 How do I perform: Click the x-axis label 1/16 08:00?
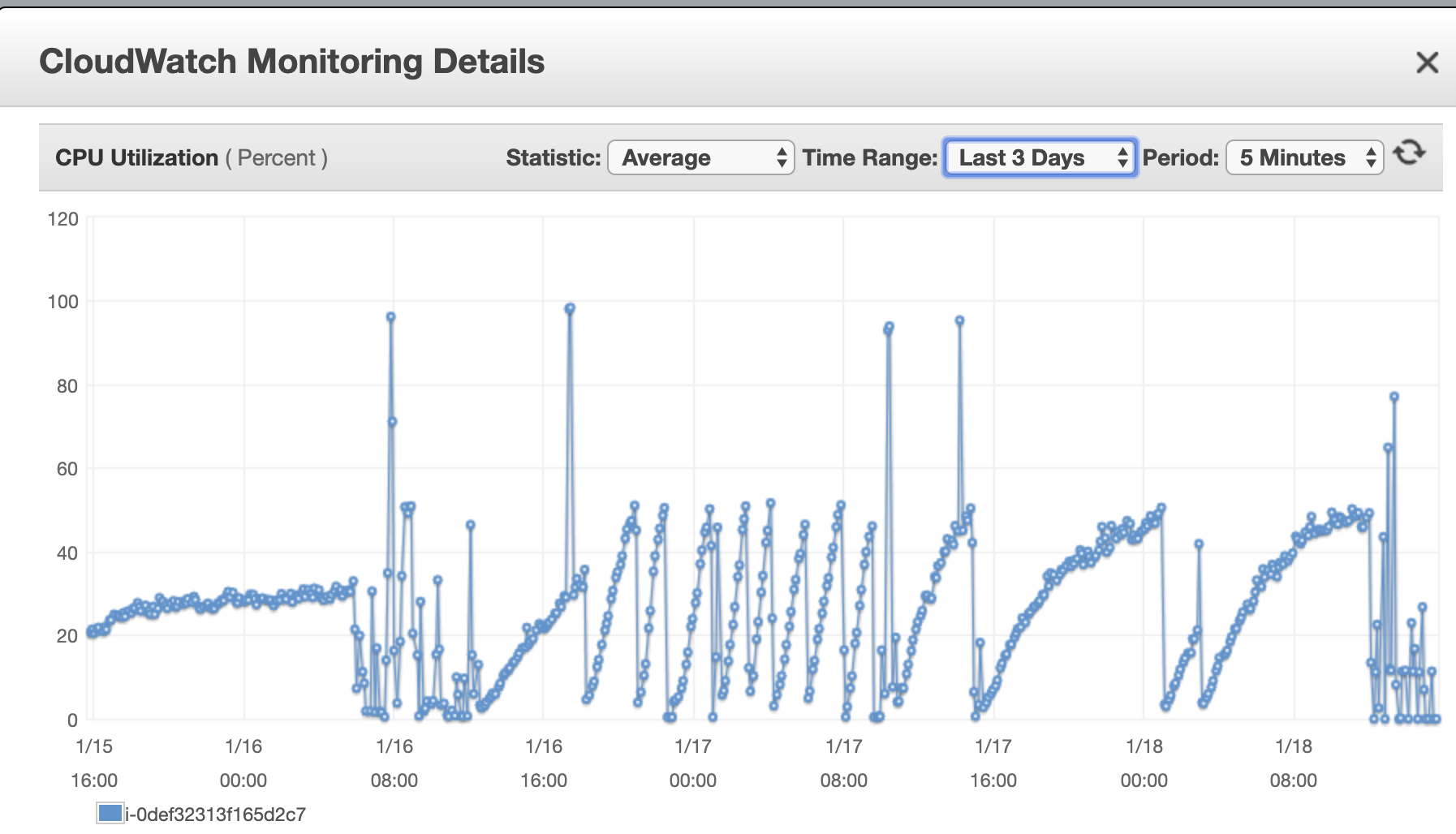[x=394, y=763]
